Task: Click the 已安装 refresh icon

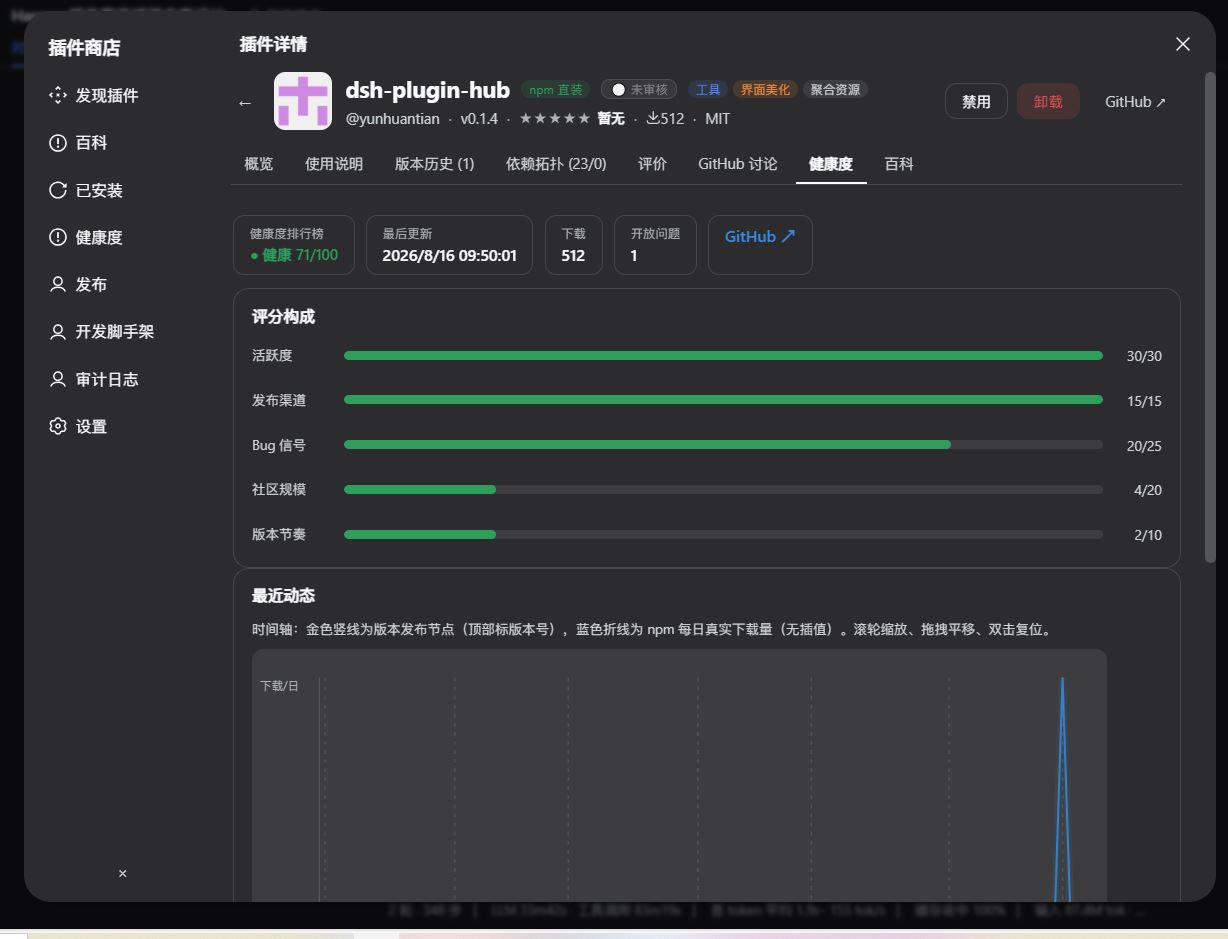Action: point(58,190)
